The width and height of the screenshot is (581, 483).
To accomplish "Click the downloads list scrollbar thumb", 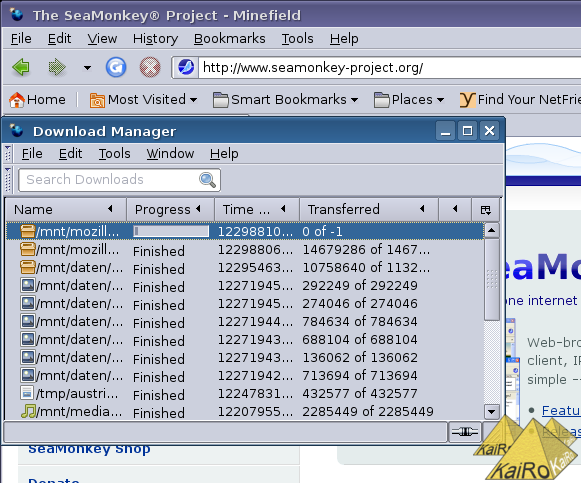I will [492, 280].
